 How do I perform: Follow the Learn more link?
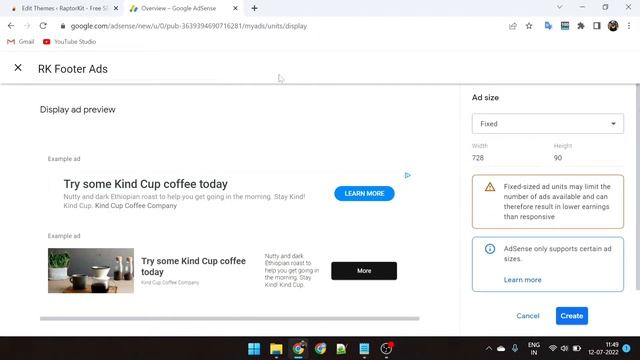click(522, 280)
